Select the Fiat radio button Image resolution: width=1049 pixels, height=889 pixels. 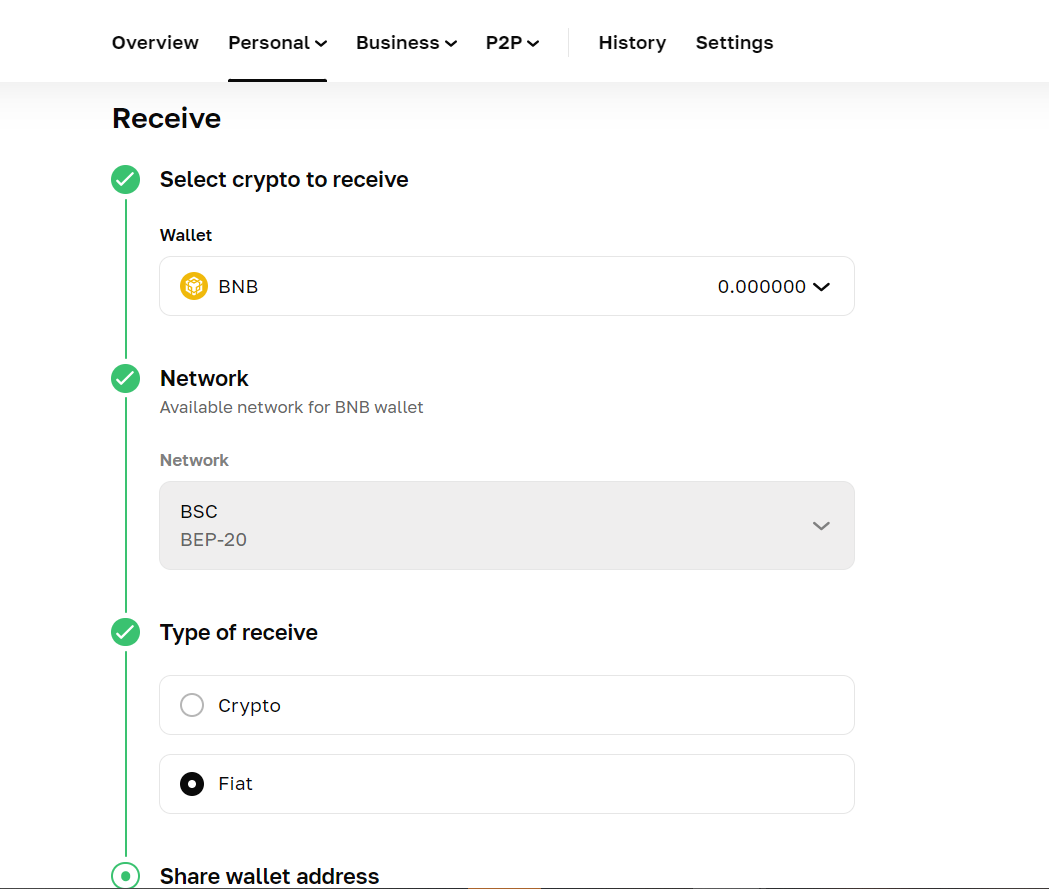[x=192, y=784]
